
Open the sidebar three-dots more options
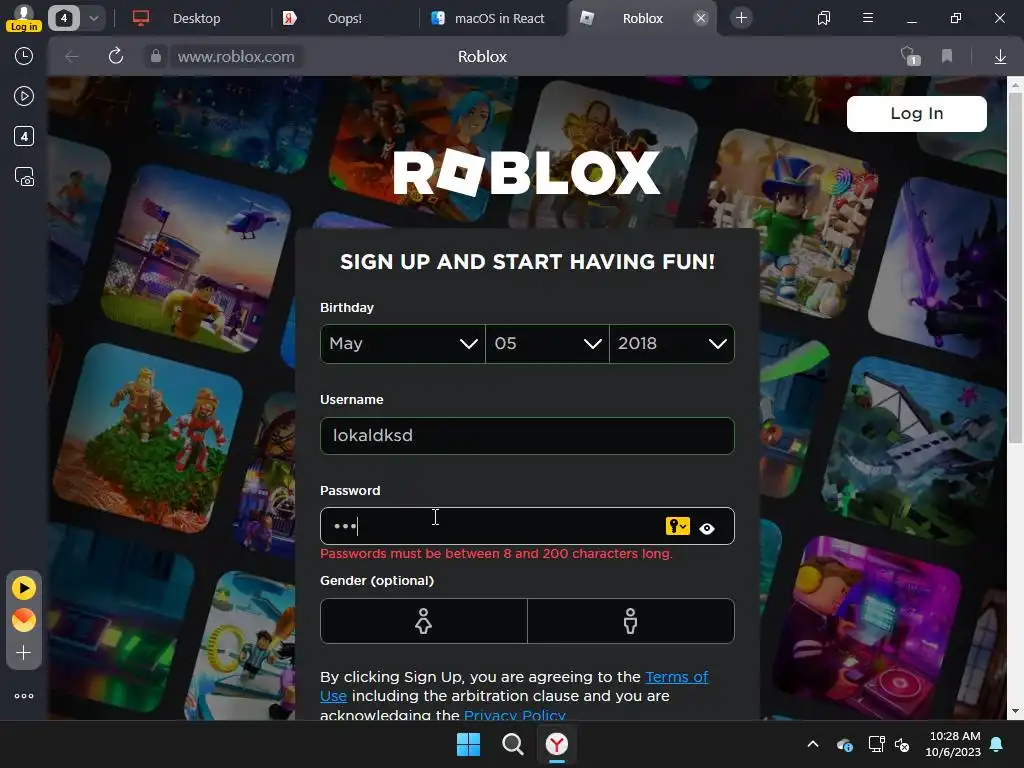pyautogui.click(x=24, y=696)
